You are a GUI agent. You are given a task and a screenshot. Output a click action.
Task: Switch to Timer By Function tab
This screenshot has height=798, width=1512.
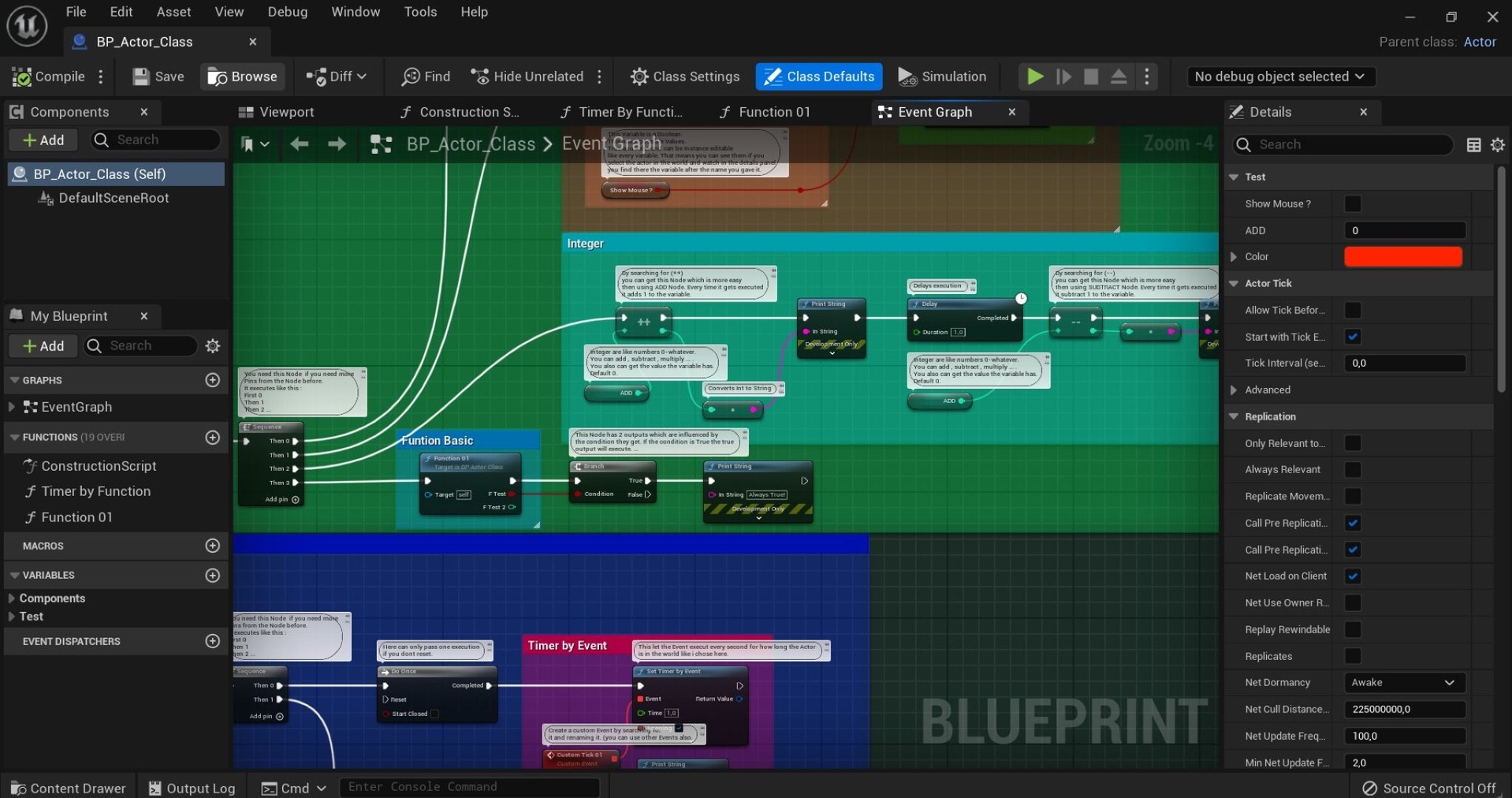click(622, 112)
